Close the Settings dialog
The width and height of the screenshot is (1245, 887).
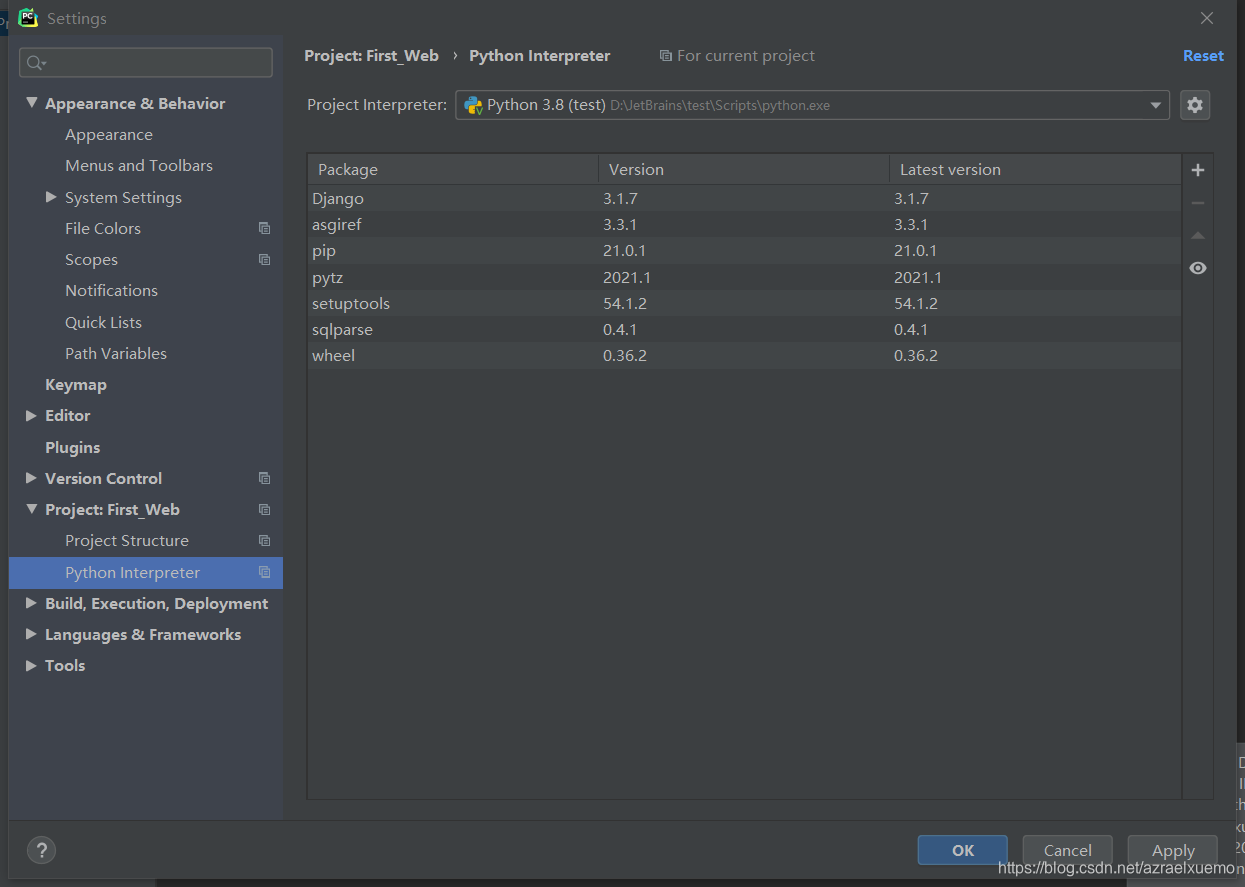[1207, 18]
